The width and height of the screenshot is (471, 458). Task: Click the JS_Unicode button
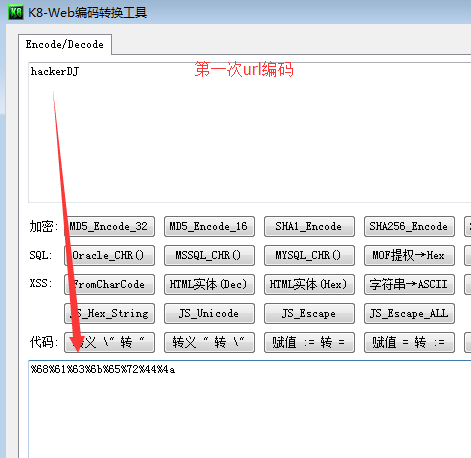click(x=209, y=314)
